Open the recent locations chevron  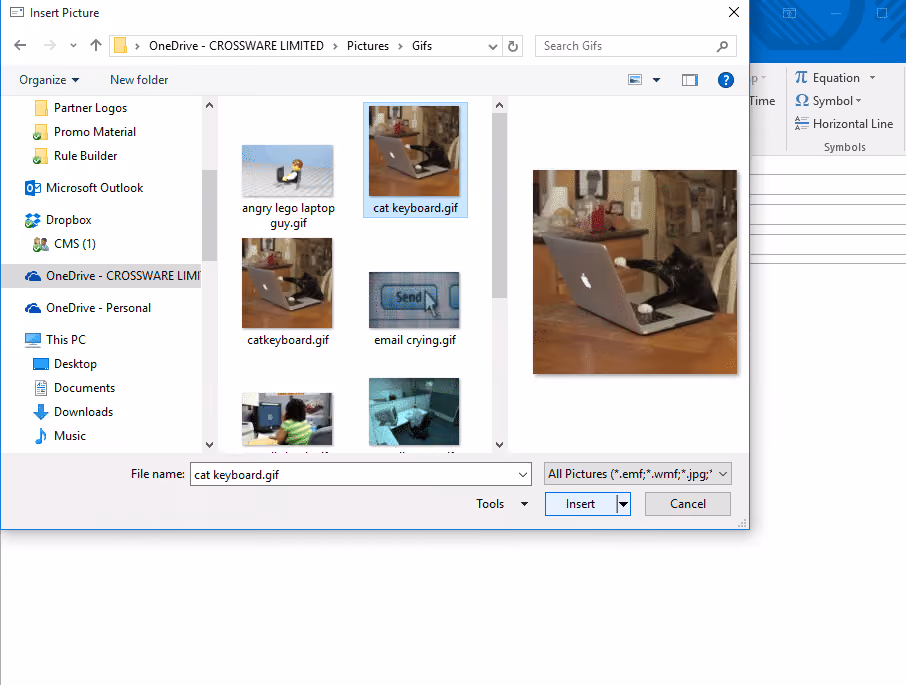pos(73,46)
